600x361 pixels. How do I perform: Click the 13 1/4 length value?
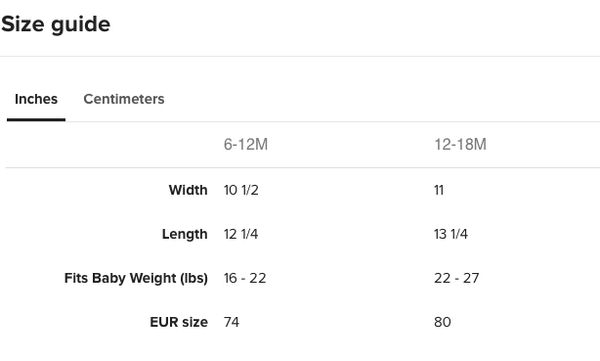(451, 234)
